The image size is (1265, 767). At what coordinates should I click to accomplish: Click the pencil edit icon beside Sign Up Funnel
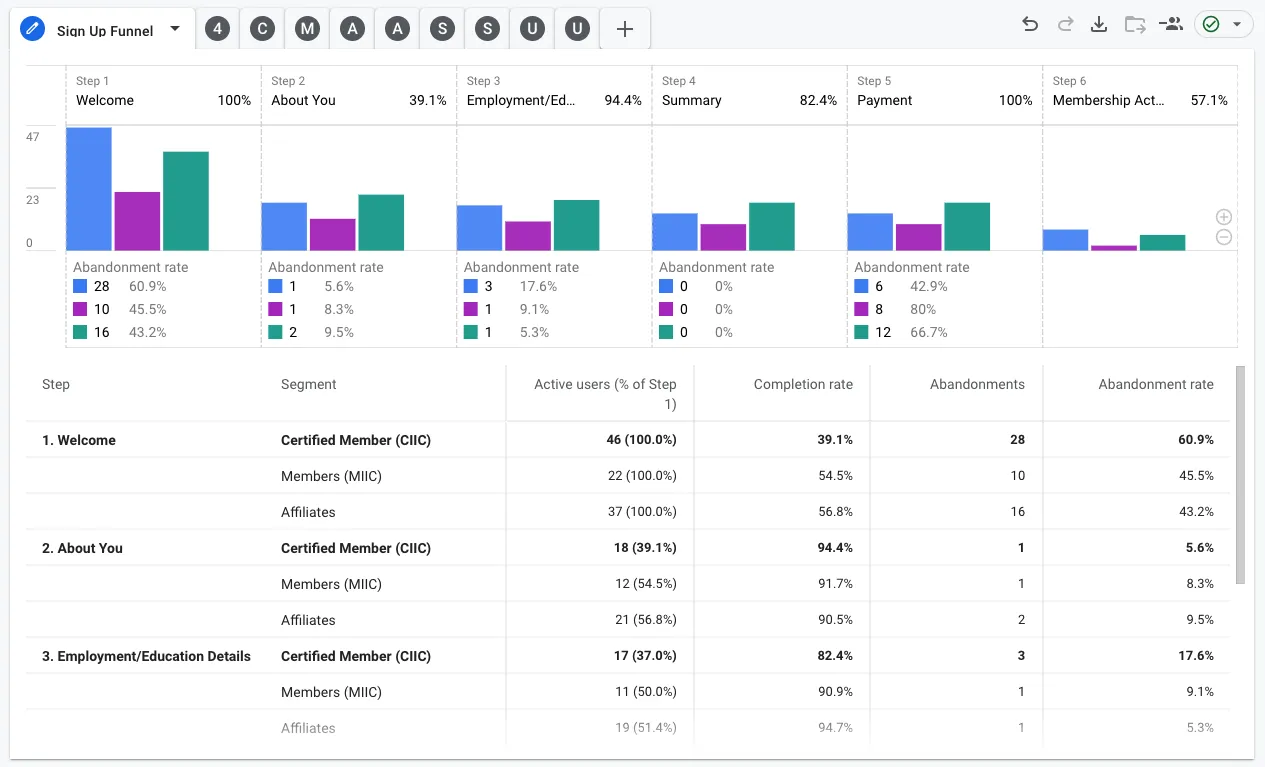pyautogui.click(x=34, y=29)
